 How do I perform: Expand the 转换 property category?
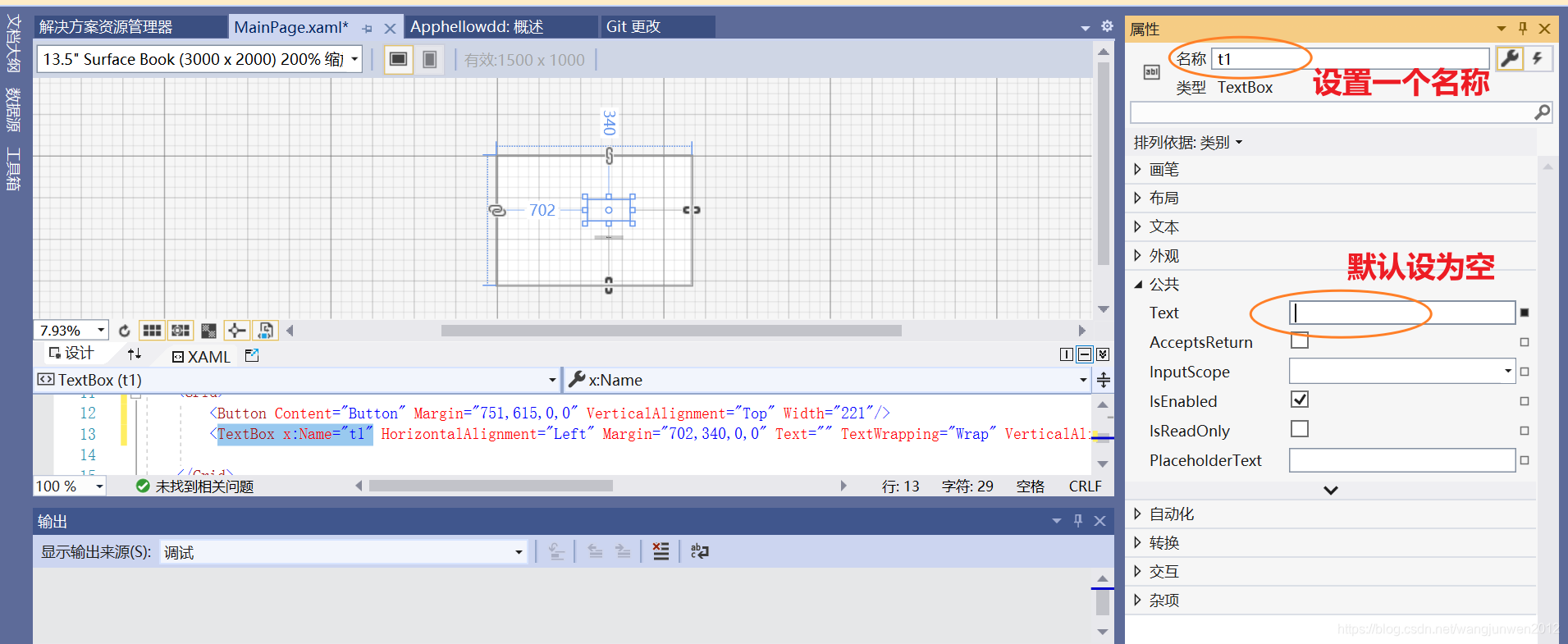pos(1137,542)
